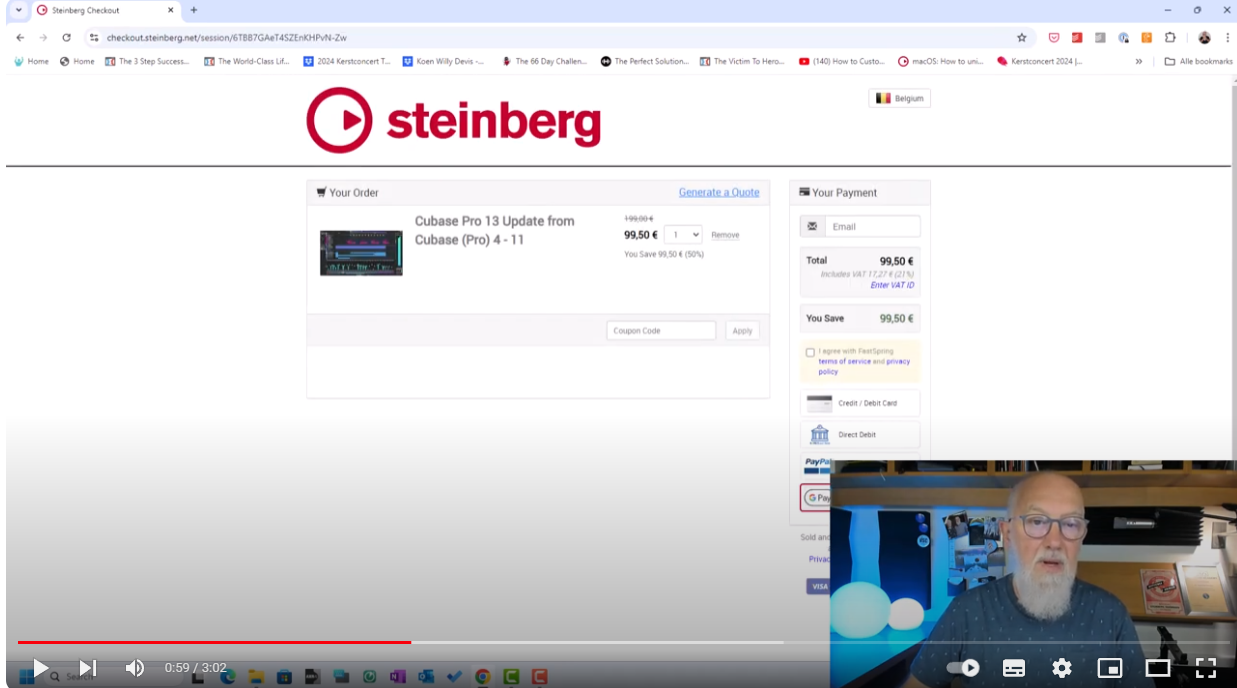The image size is (1237, 688).
Task: Open the Alle bookmarks folder
Action: [x=1198, y=61]
